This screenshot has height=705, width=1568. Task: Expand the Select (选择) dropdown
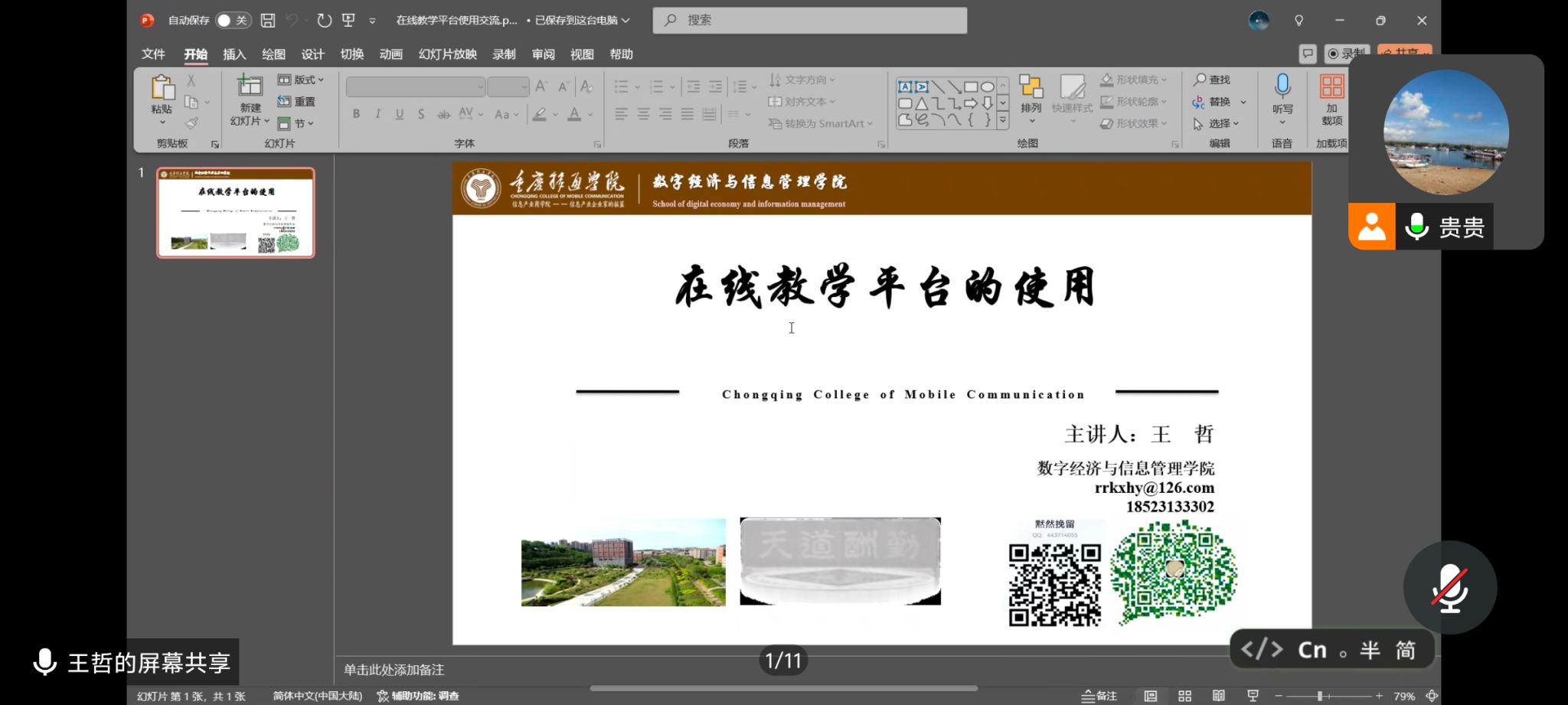click(1217, 123)
